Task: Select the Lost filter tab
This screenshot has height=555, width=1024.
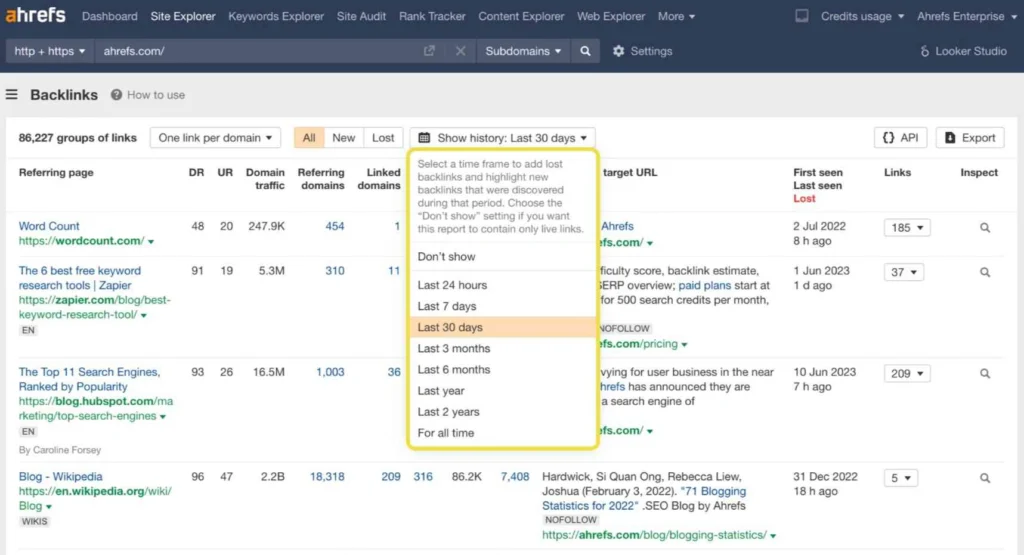Action: (x=383, y=138)
